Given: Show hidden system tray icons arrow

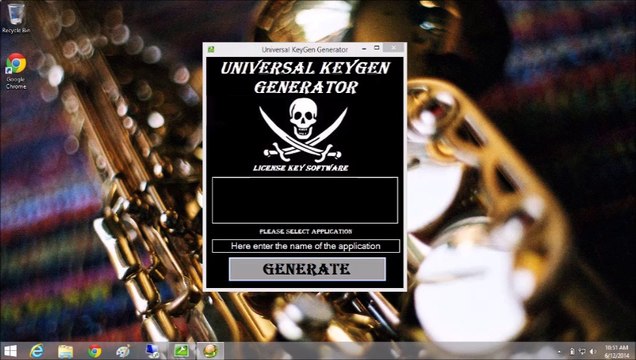Looking at the screenshot, I should click(x=559, y=352).
